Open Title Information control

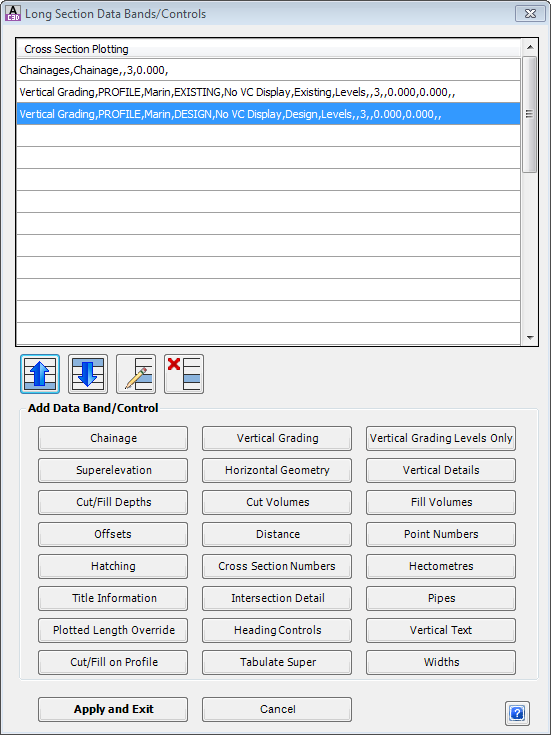coord(113,598)
